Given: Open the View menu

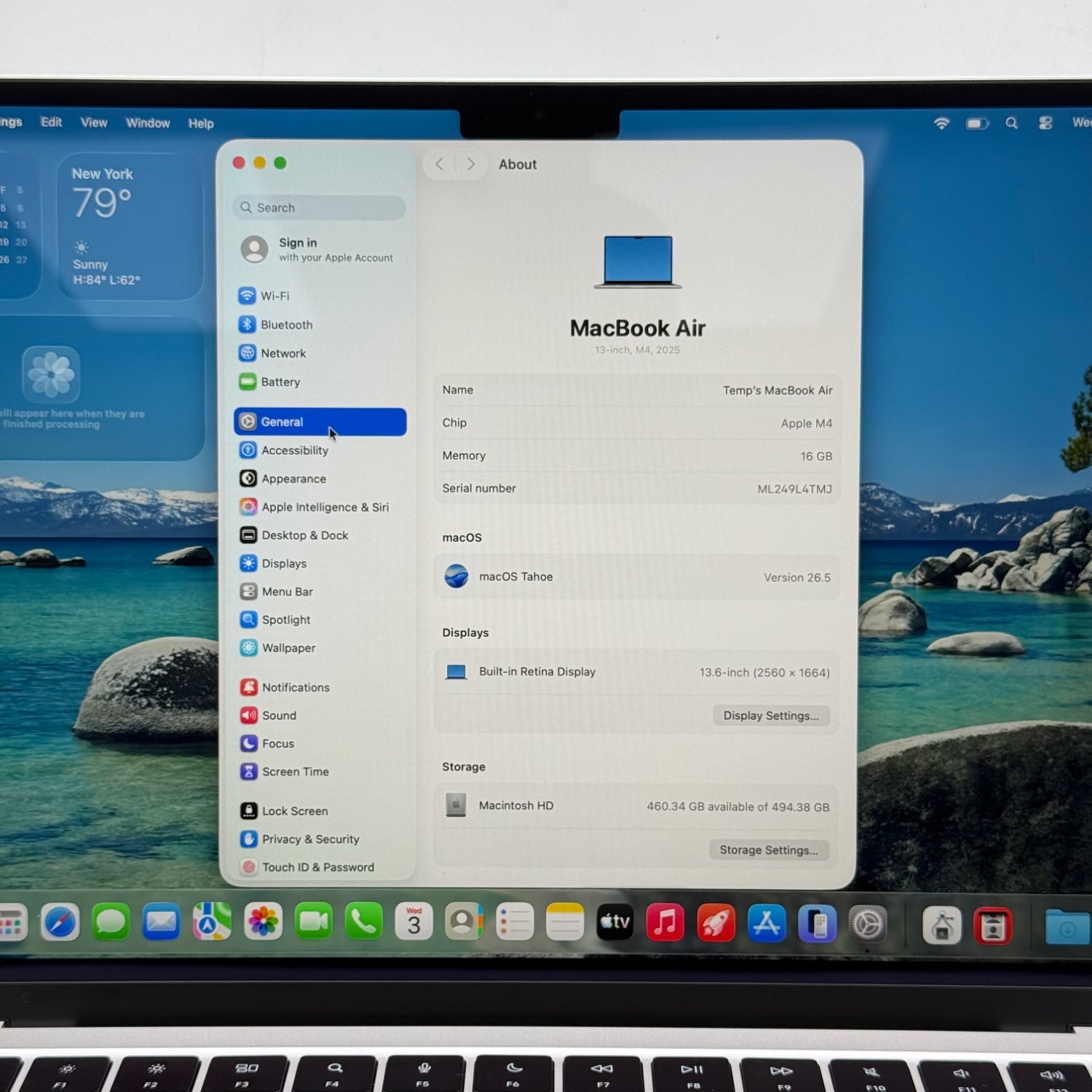Looking at the screenshot, I should pyautogui.click(x=94, y=123).
